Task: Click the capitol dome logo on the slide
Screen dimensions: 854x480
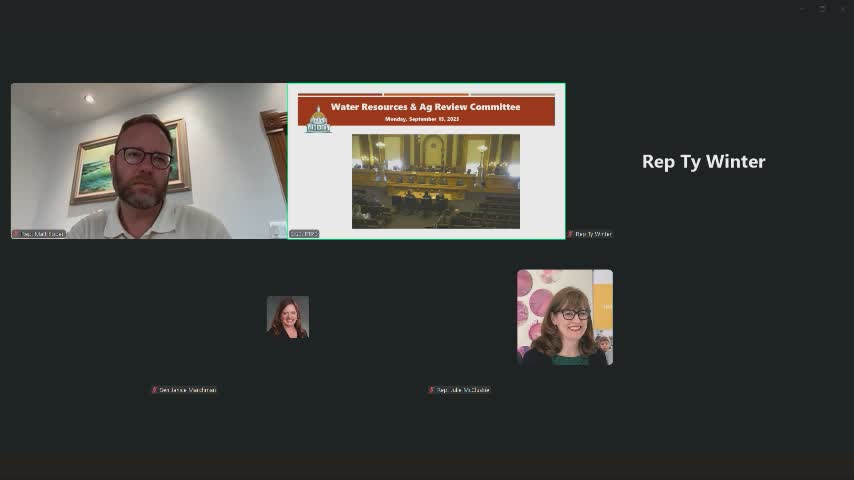Action: (x=318, y=120)
